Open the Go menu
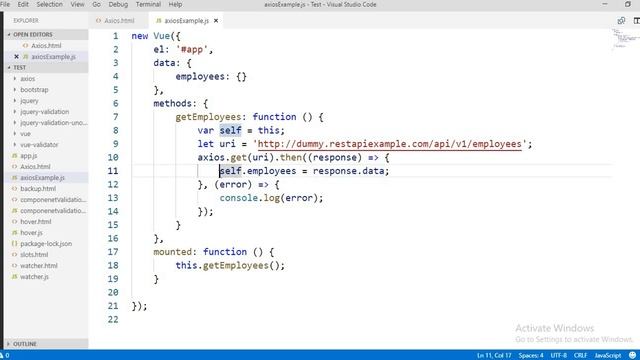Screen dimensions: 640x360 (97, 4)
